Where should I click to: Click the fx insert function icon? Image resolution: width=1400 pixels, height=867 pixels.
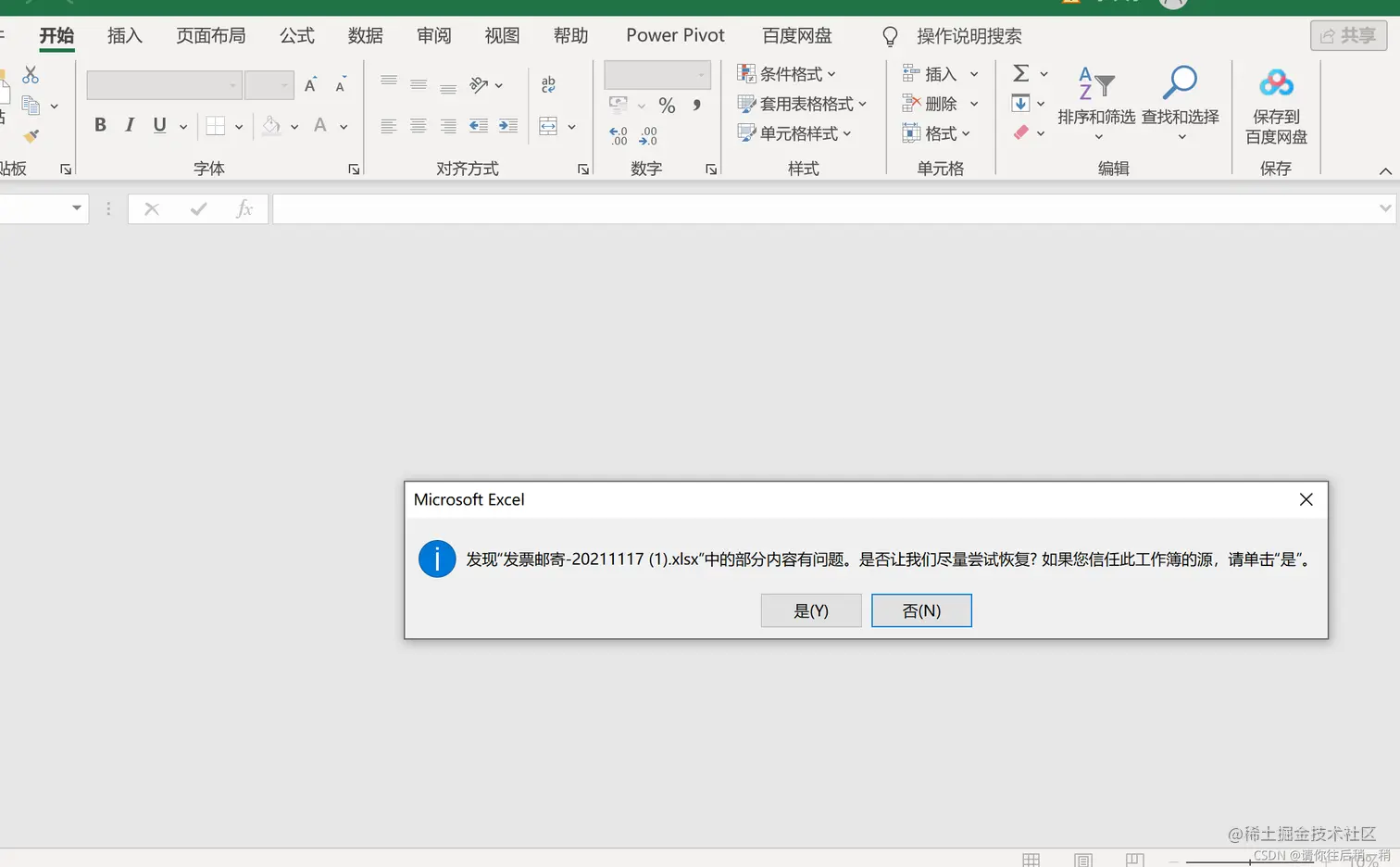pyautogui.click(x=244, y=209)
